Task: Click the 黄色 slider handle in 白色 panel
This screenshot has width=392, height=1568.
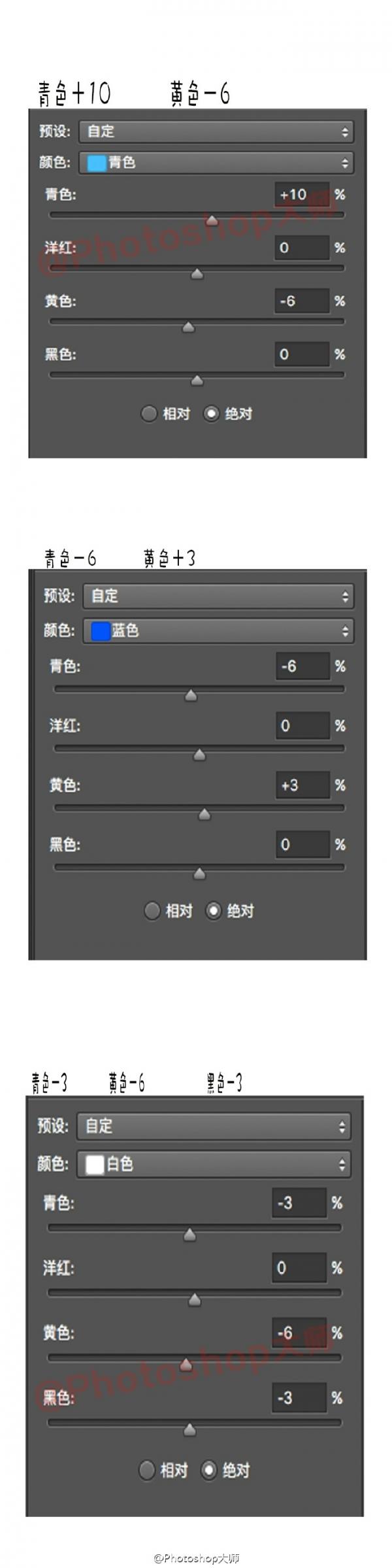Action: (x=186, y=1364)
